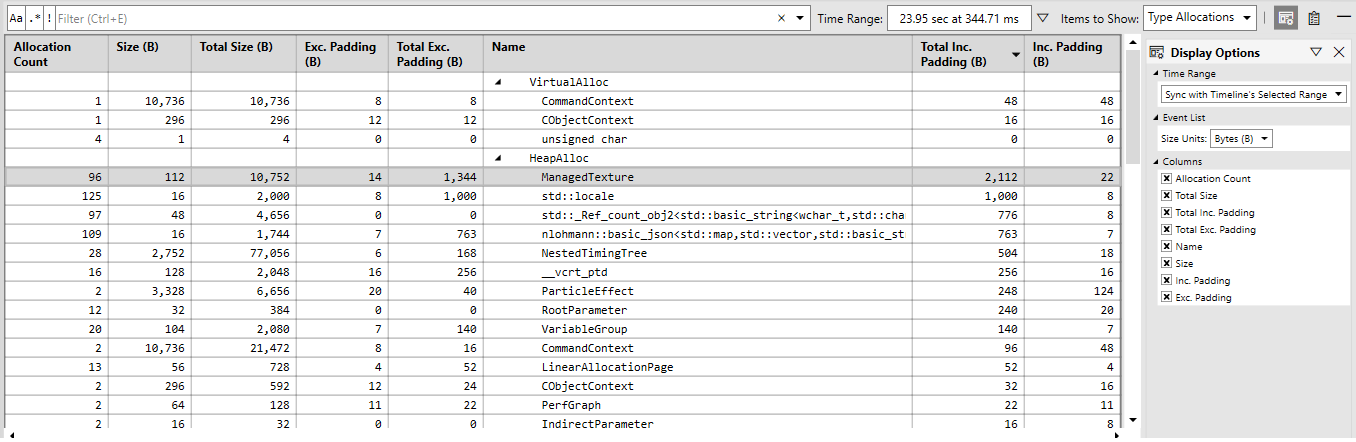Select the NestedTimingTree row
Viewport: 1356px width, 442px height.
562,253
